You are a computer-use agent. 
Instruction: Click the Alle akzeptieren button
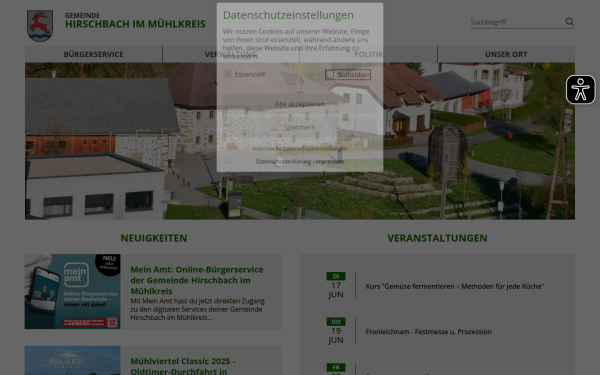[300, 104]
